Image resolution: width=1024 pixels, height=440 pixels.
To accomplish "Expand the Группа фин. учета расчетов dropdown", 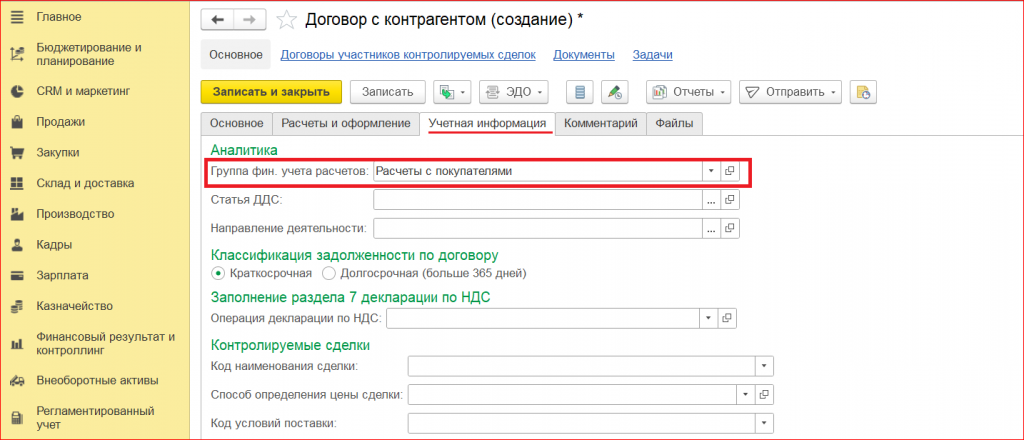I will [x=711, y=171].
